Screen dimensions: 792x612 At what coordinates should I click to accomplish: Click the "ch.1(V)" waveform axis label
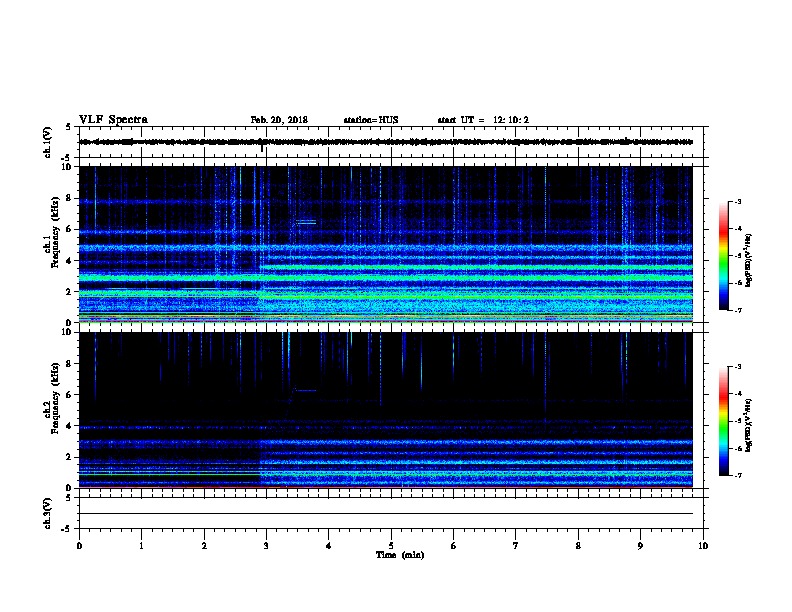48,142
